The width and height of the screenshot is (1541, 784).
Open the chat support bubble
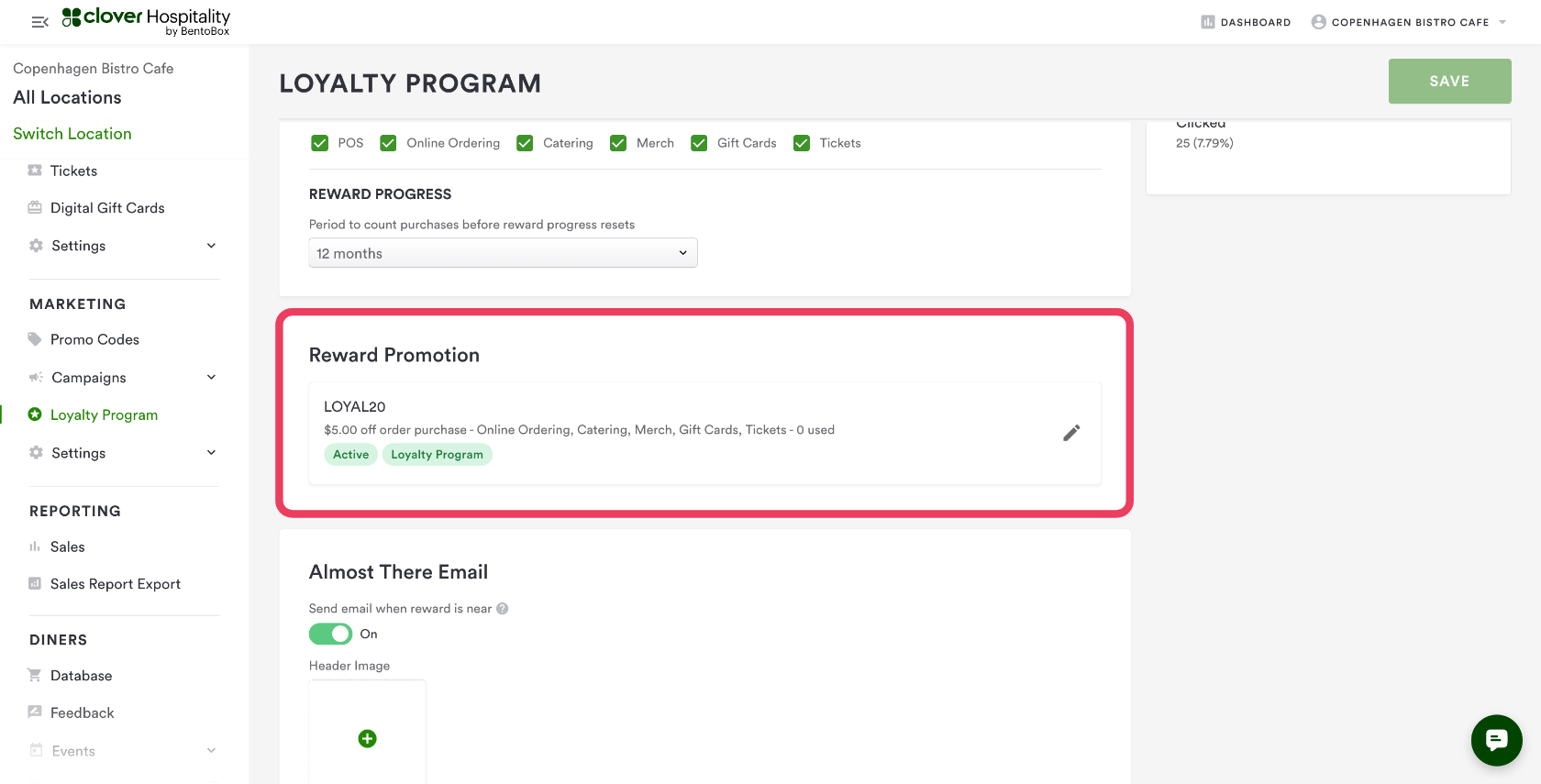[1496, 740]
